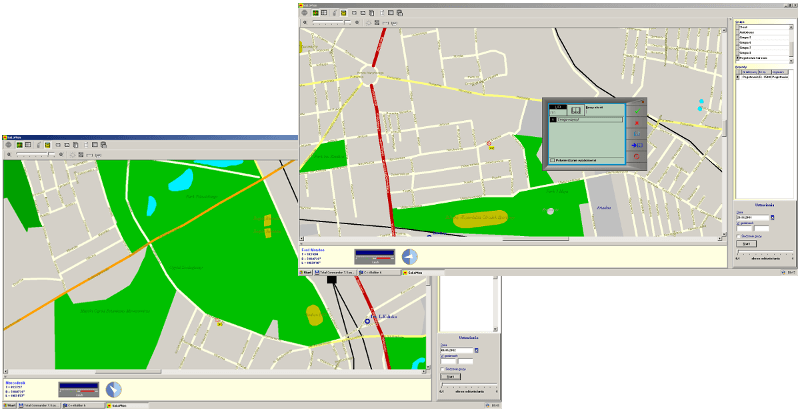
Task: Click compass icon below upper-right map
Action: point(410,257)
